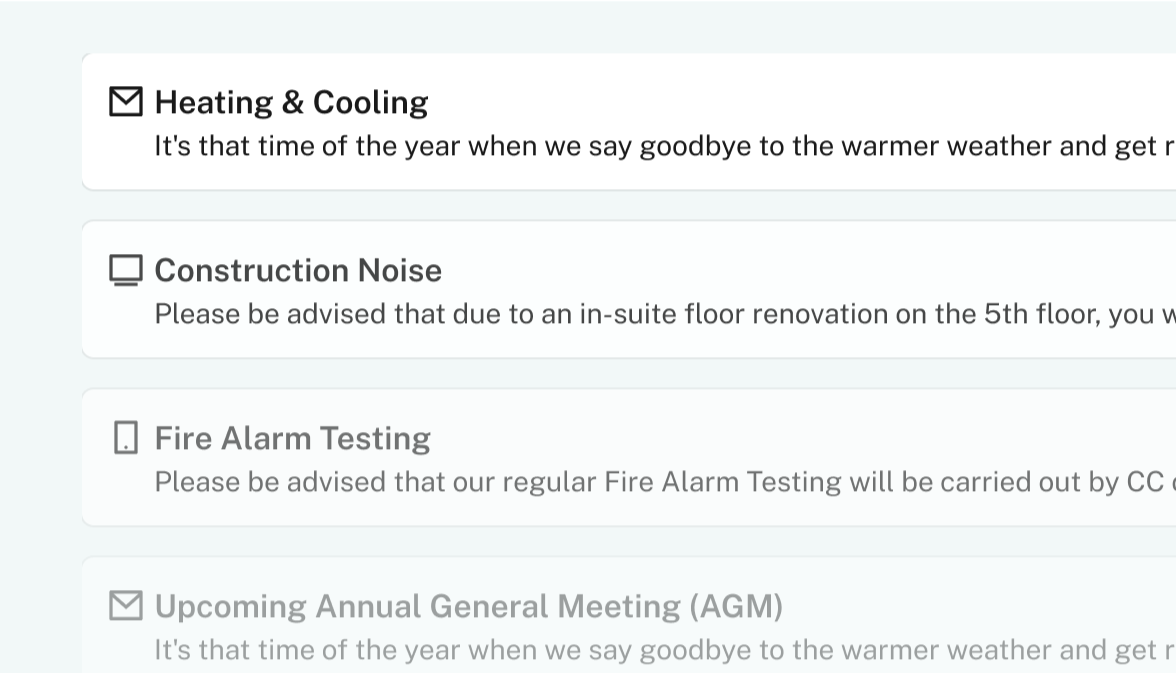Open the Upcoming Annual General Meeting (AGM) title
The height and width of the screenshot is (673, 1176).
coord(468,606)
